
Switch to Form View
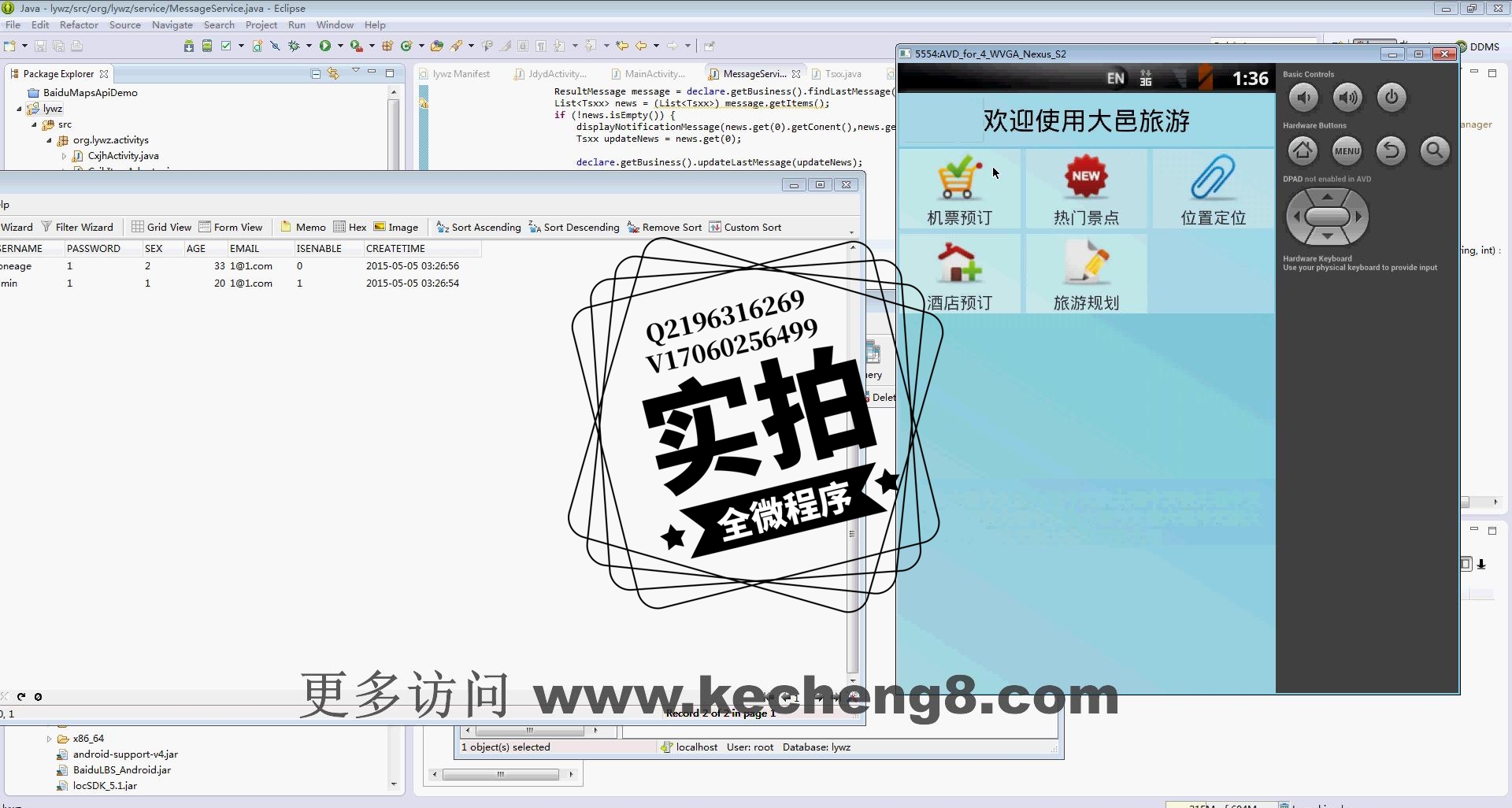[231, 227]
